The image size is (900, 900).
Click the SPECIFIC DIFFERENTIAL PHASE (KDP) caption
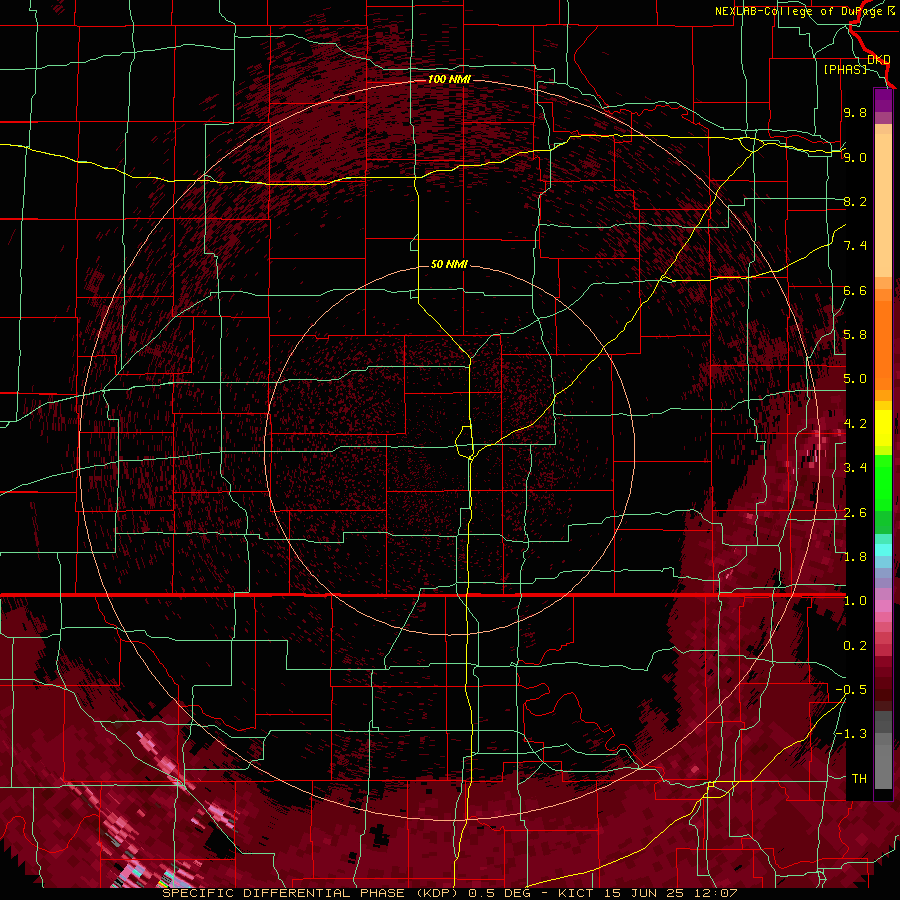pos(308,893)
